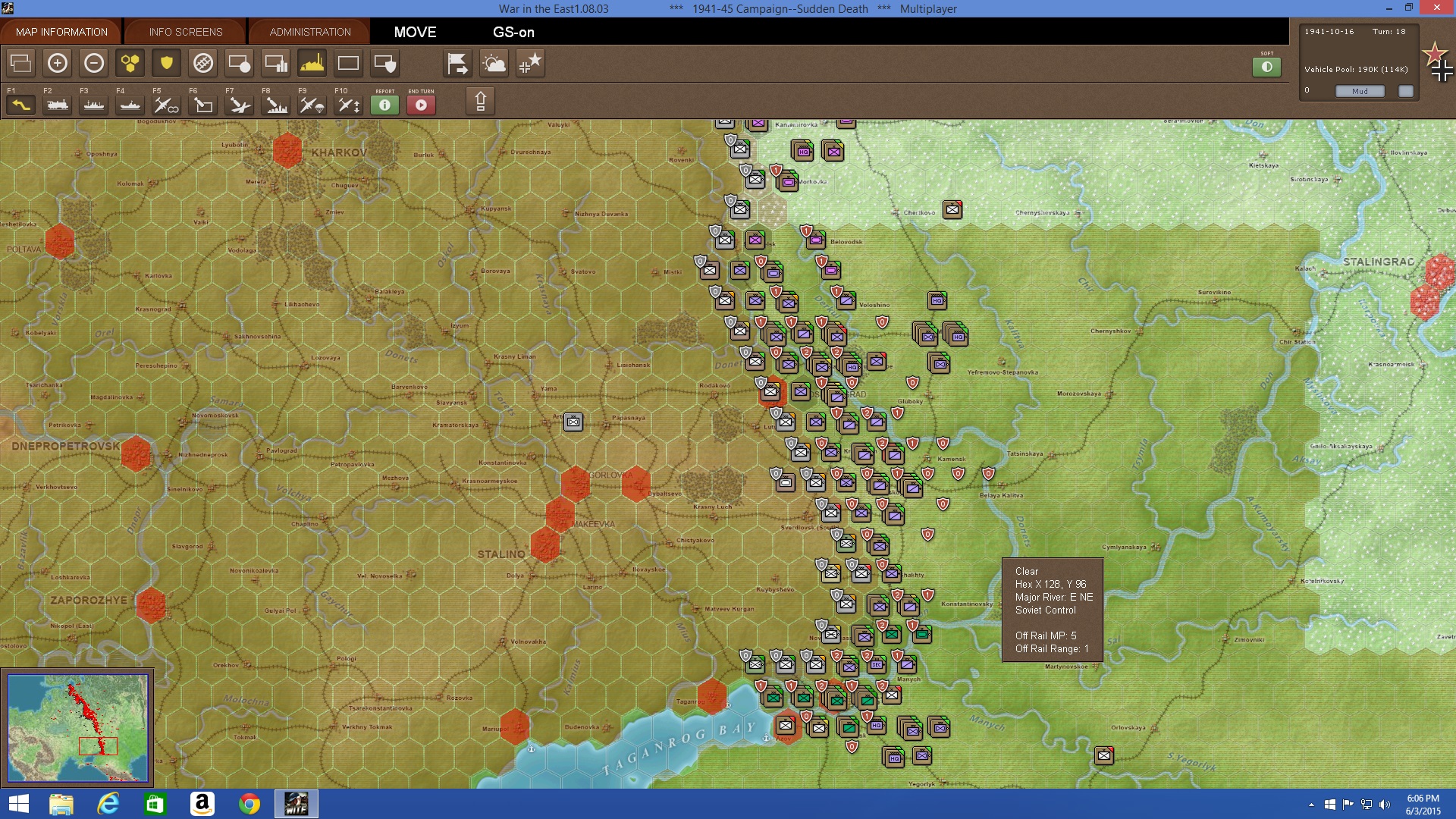
Task: Toggle the yellow factory overlay
Action: coord(312,63)
